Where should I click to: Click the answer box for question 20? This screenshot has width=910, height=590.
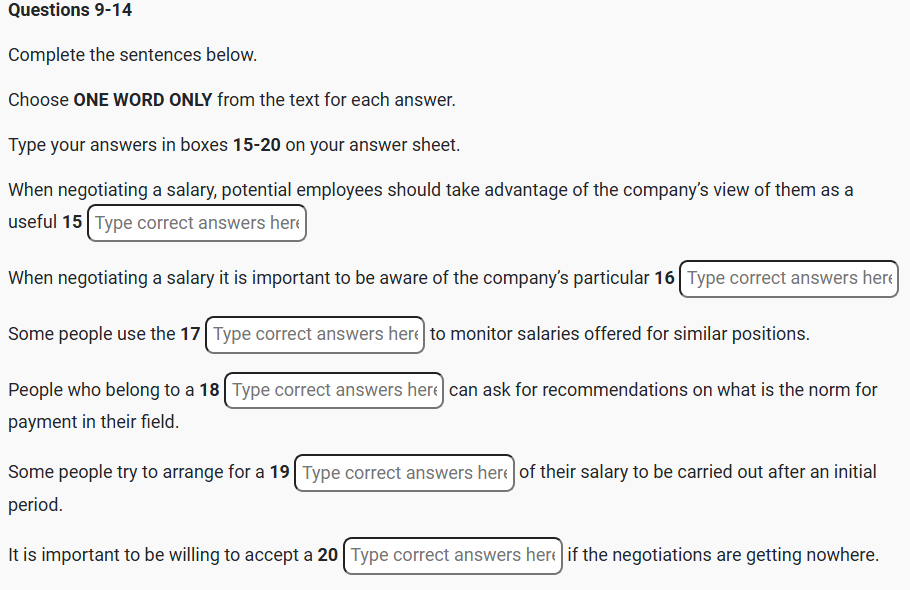(452, 555)
